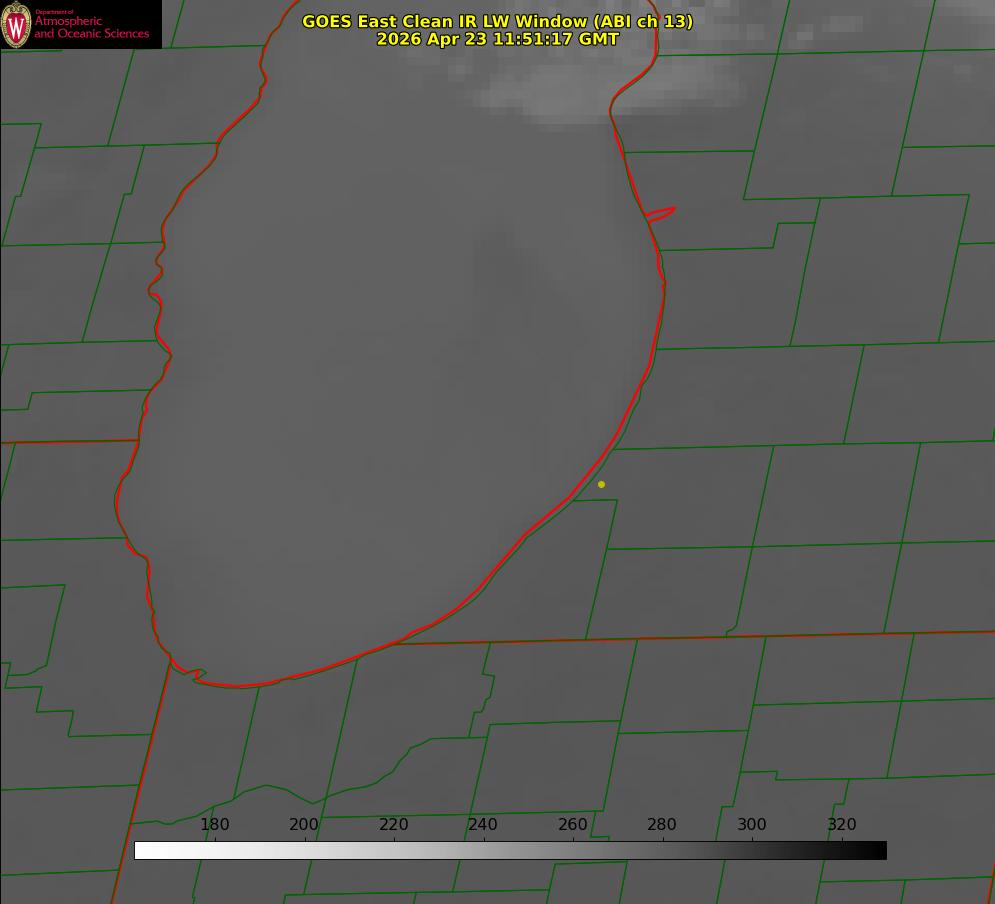This screenshot has width=995, height=904.
Task: Click the 320 label on the colorbar
Action: [x=842, y=824]
